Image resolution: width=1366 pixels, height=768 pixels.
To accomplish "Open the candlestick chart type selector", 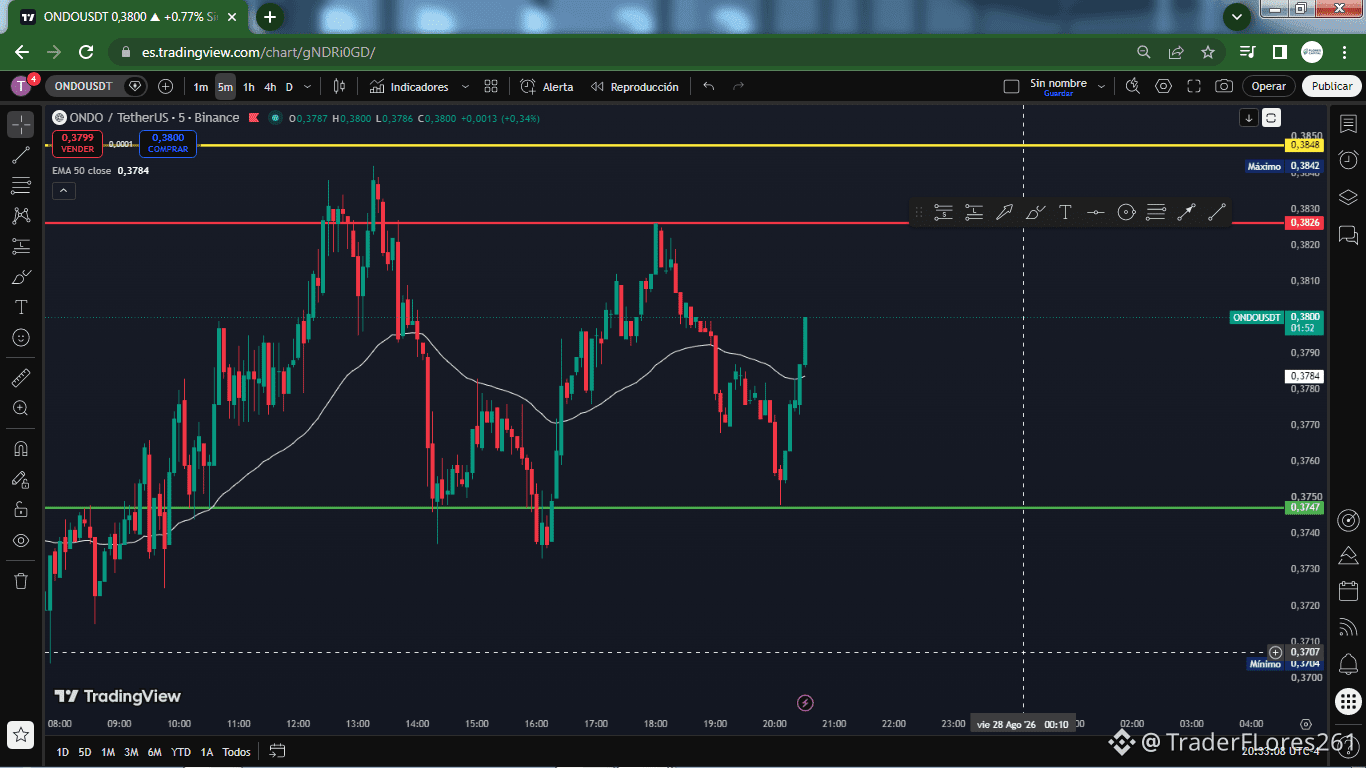I will (x=339, y=87).
